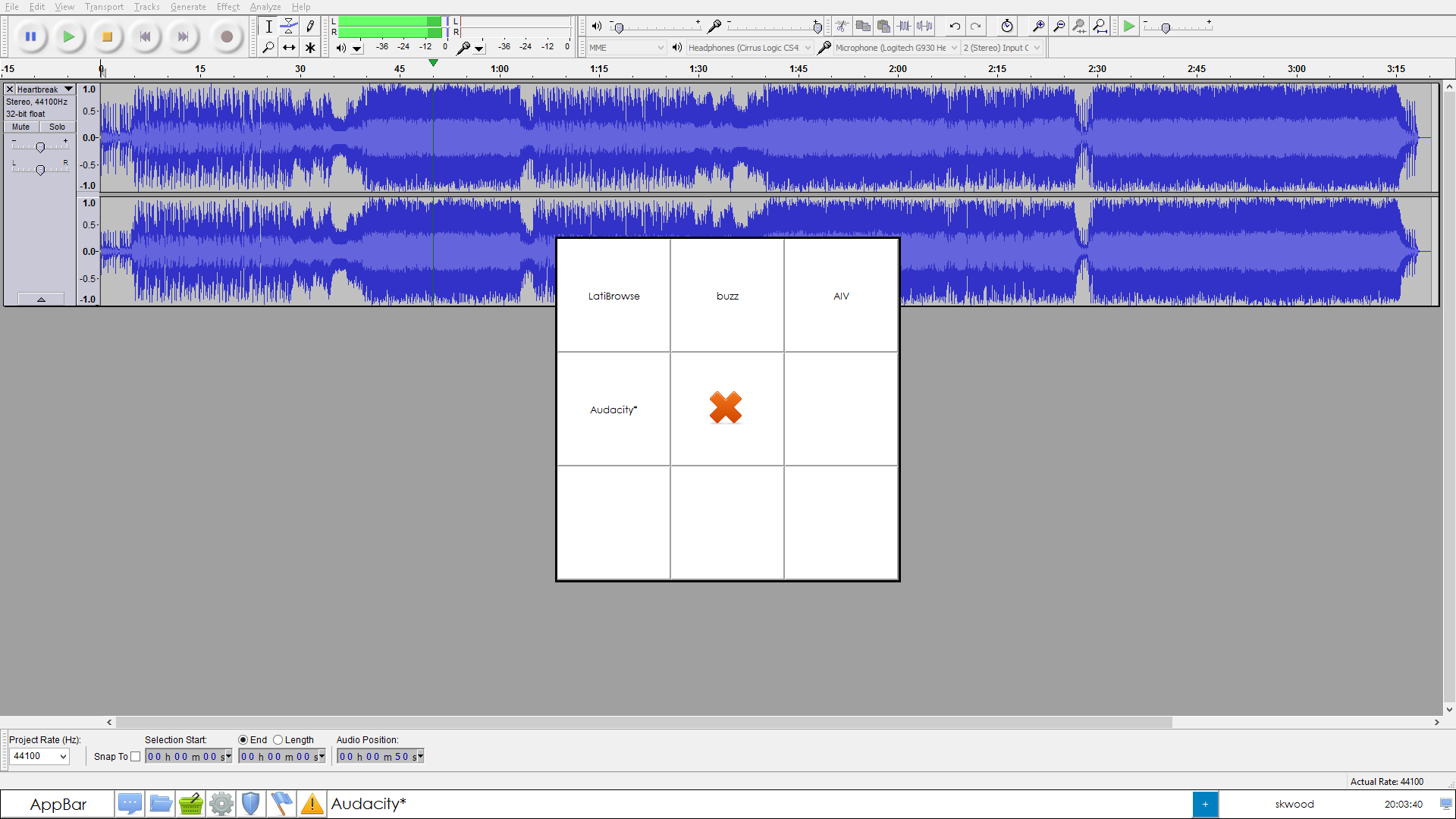Redo the last undone action

pos(975,26)
